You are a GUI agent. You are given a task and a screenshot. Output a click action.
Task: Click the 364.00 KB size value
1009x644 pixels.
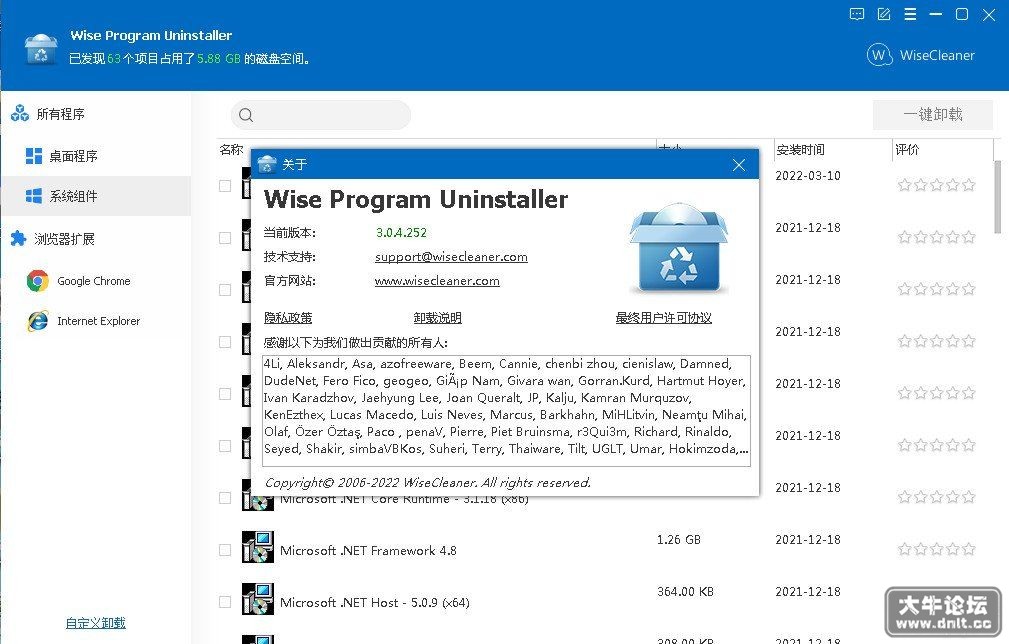(x=685, y=592)
